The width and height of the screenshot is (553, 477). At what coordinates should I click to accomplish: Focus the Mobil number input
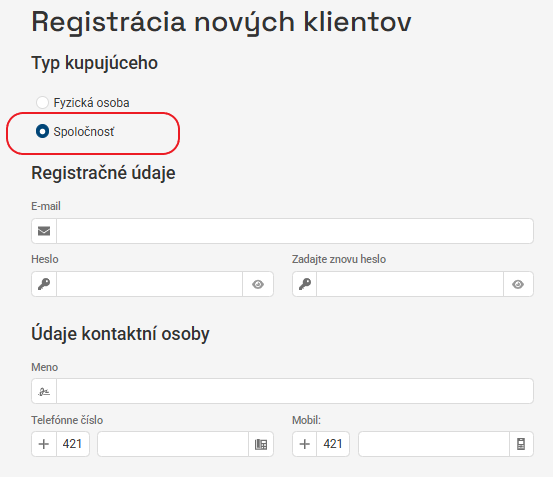[434, 444]
